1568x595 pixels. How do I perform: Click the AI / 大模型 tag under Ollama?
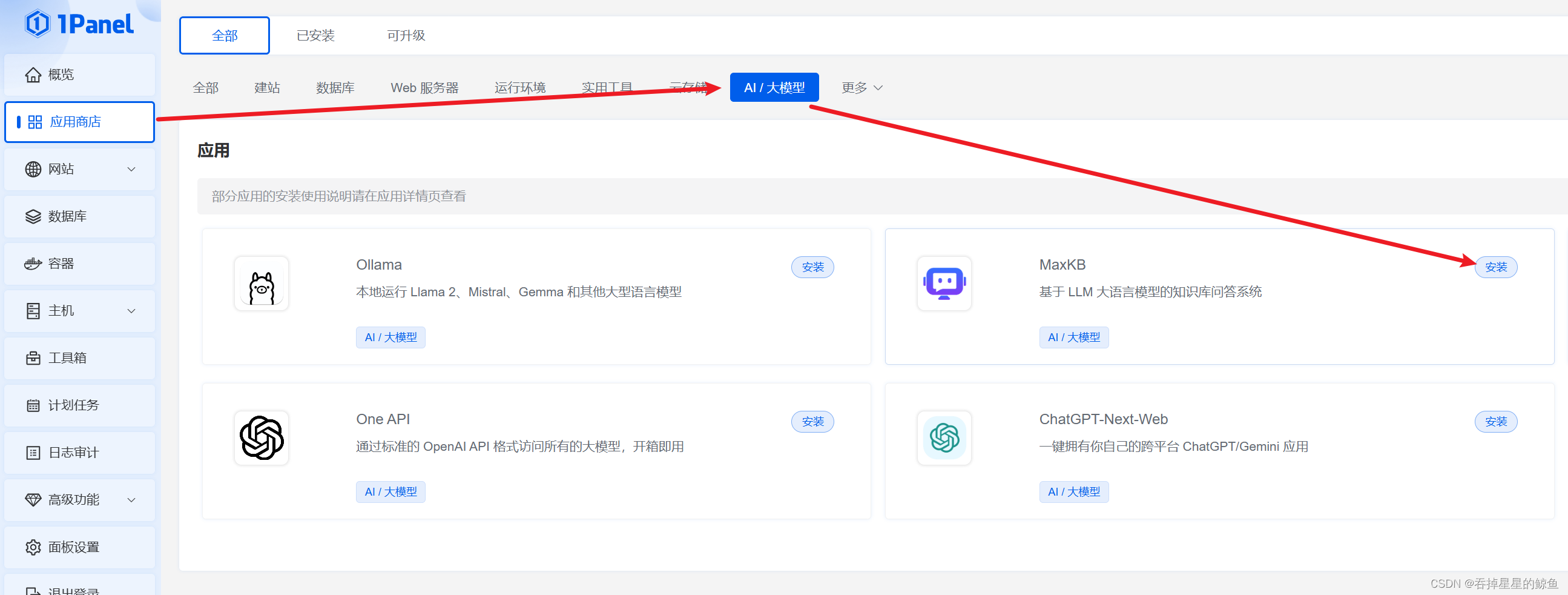click(x=390, y=337)
